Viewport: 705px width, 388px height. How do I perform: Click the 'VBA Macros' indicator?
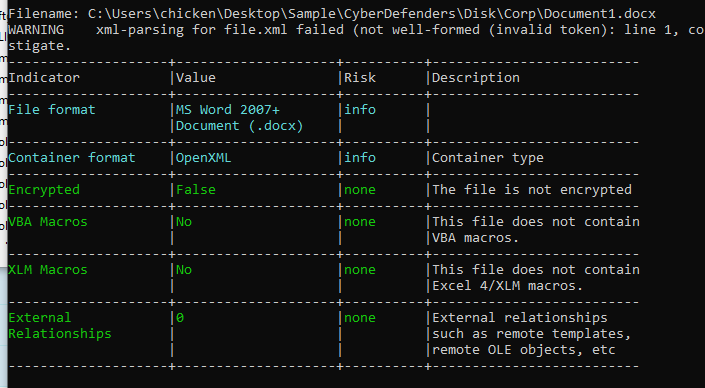pyautogui.click(x=48, y=222)
